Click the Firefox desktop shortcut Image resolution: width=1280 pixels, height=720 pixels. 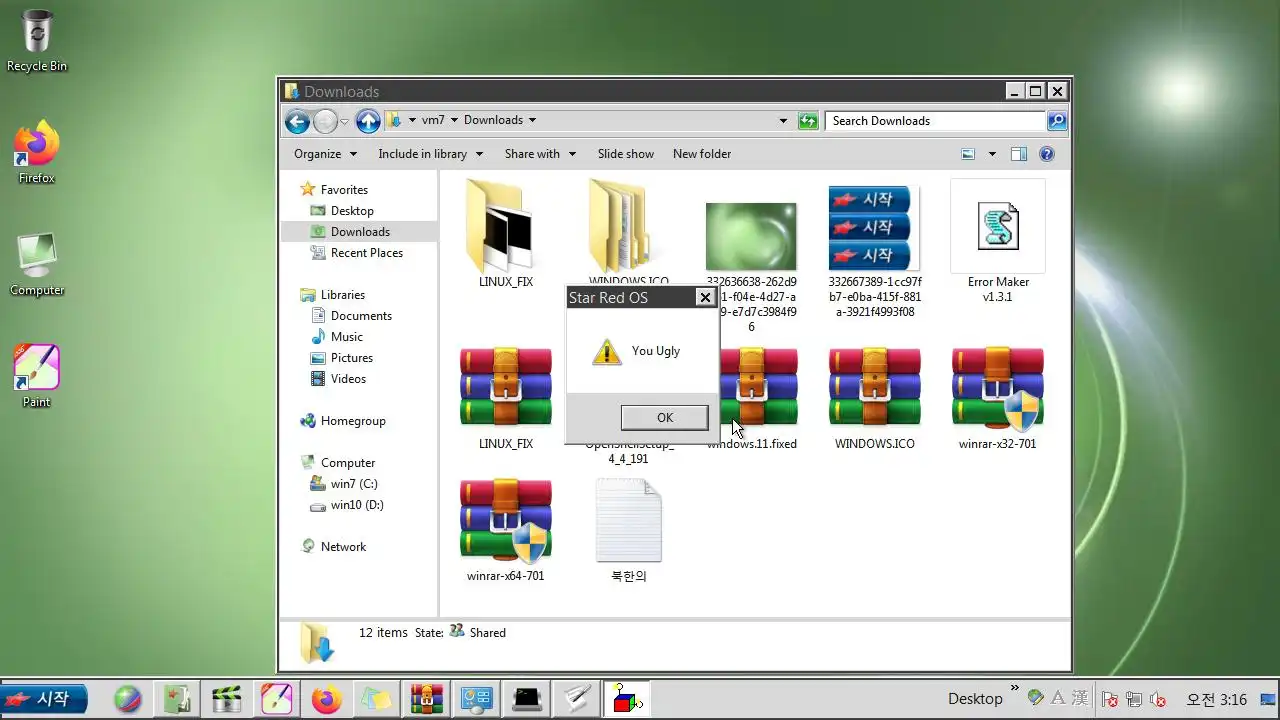[37, 153]
